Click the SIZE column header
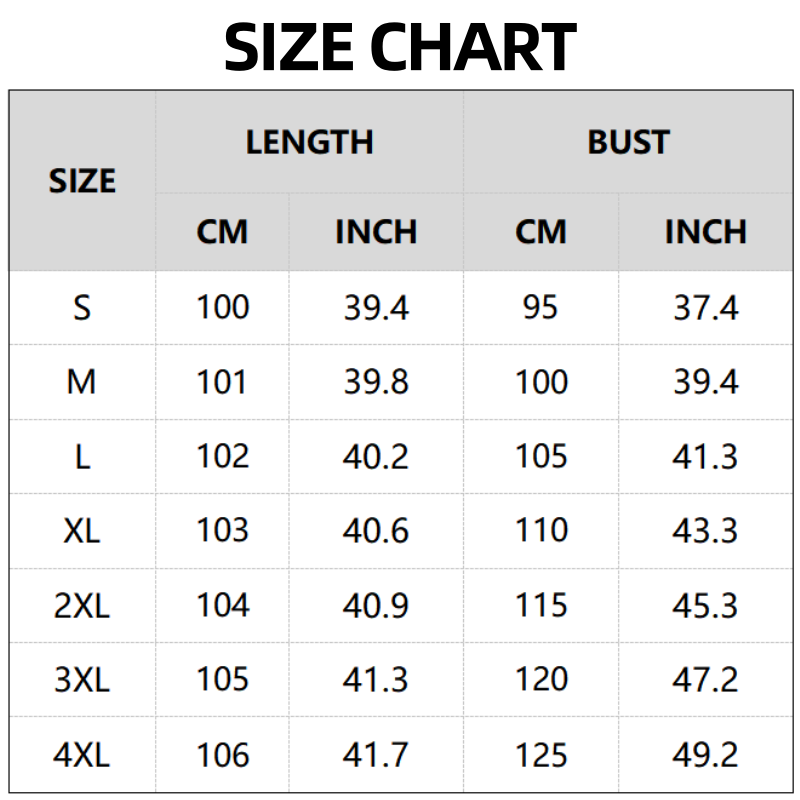The image size is (800, 800). click(x=82, y=181)
